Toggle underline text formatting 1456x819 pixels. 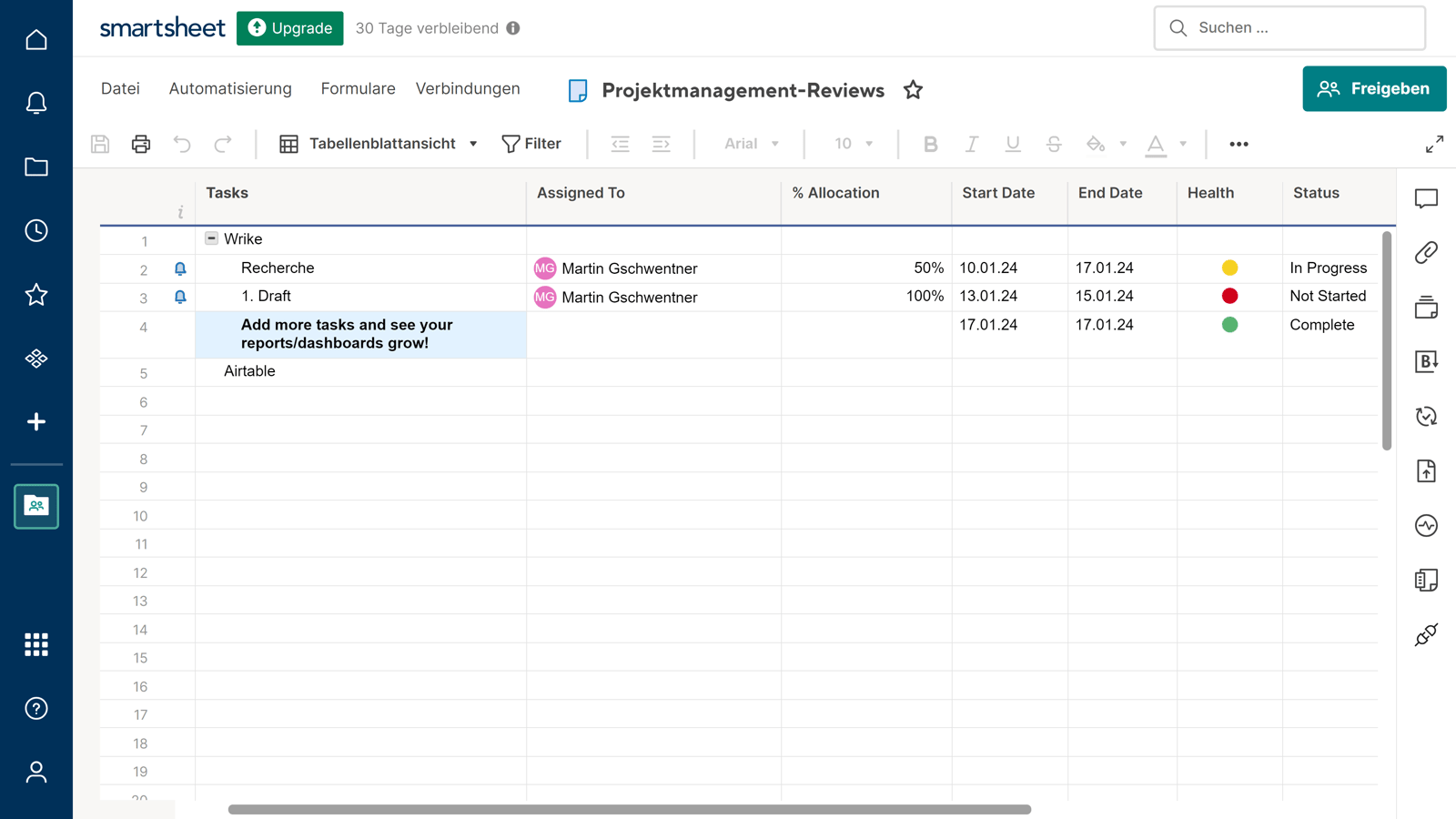click(x=1012, y=144)
